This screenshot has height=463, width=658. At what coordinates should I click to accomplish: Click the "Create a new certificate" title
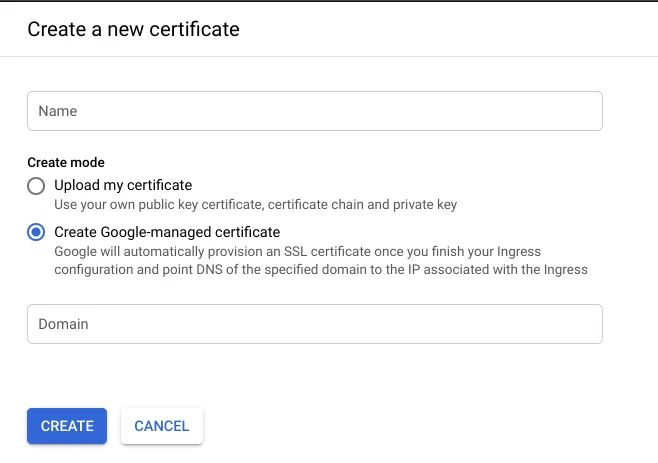click(x=133, y=29)
